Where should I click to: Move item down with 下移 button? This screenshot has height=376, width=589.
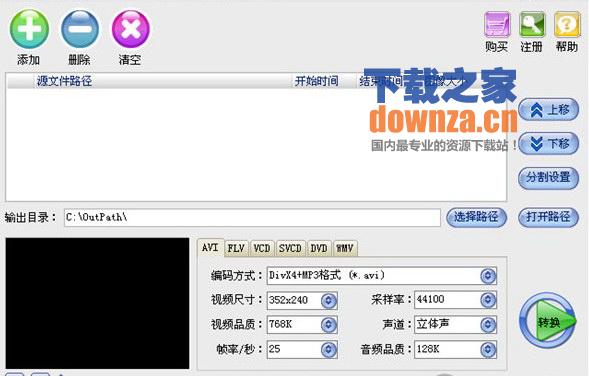pyautogui.click(x=548, y=143)
